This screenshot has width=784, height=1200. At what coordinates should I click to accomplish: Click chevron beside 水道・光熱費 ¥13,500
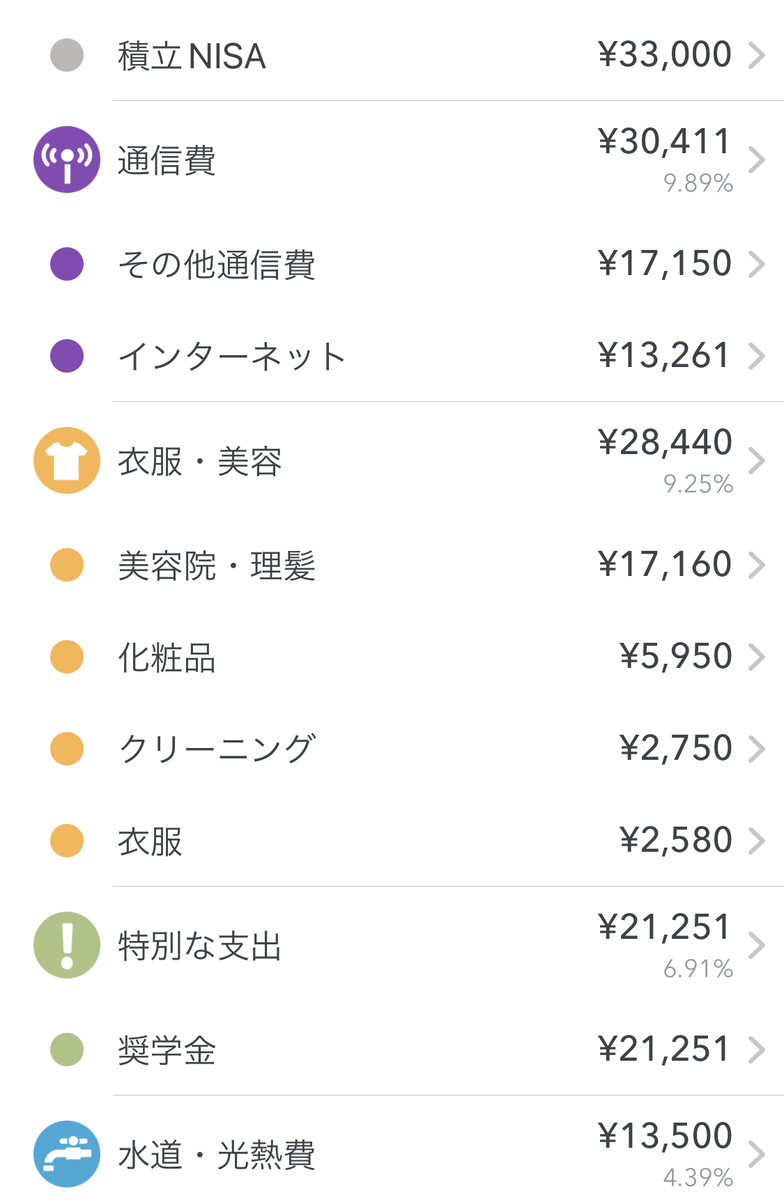[x=757, y=1154]
